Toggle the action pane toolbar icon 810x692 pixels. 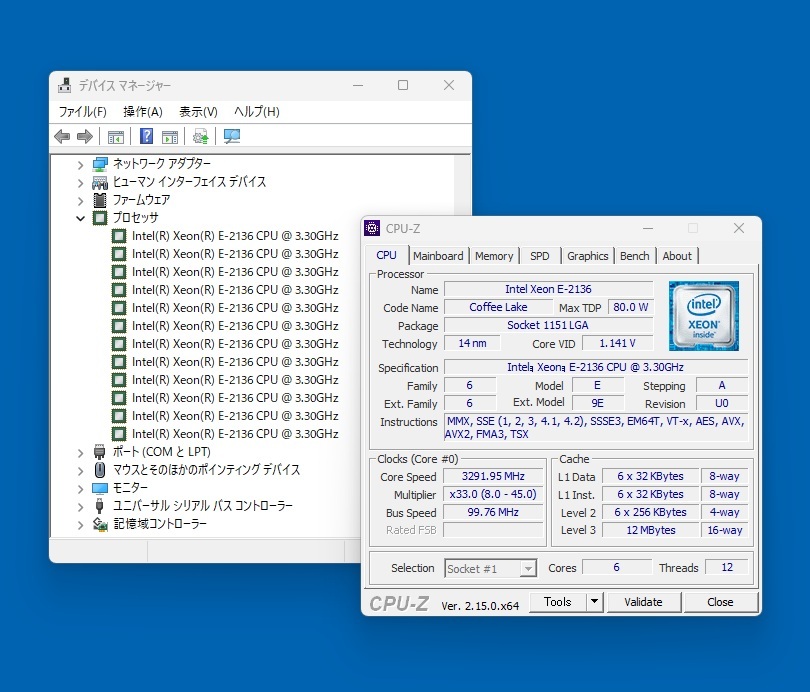point(170,137)
